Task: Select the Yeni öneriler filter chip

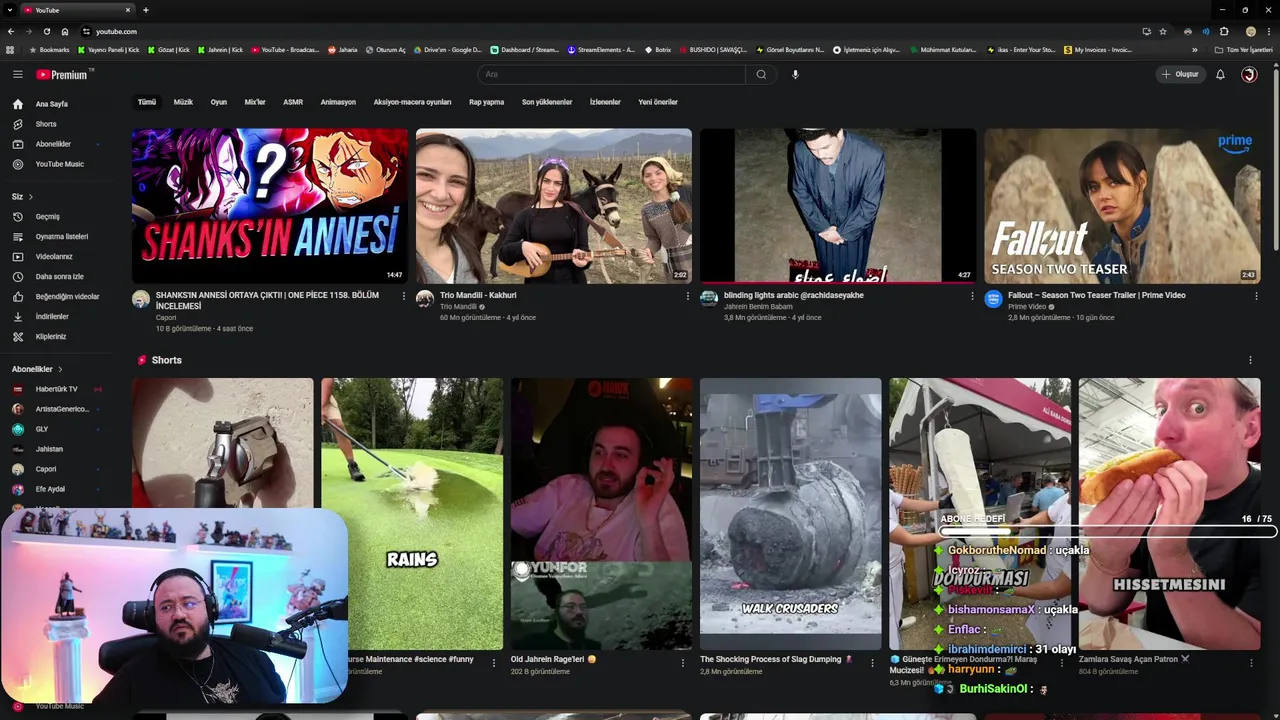Action: tap(658, 102)
